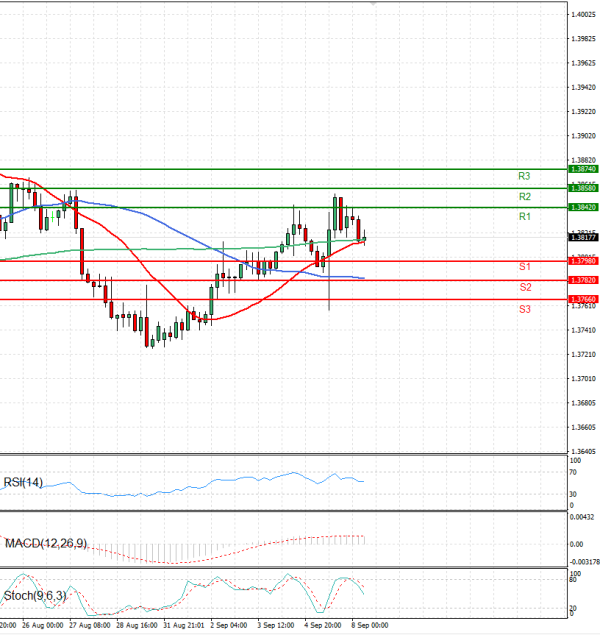Select the 1.37820 price tag
Image resolution: width=600 pixels, height=635 pixels.
tap(583, 280)
